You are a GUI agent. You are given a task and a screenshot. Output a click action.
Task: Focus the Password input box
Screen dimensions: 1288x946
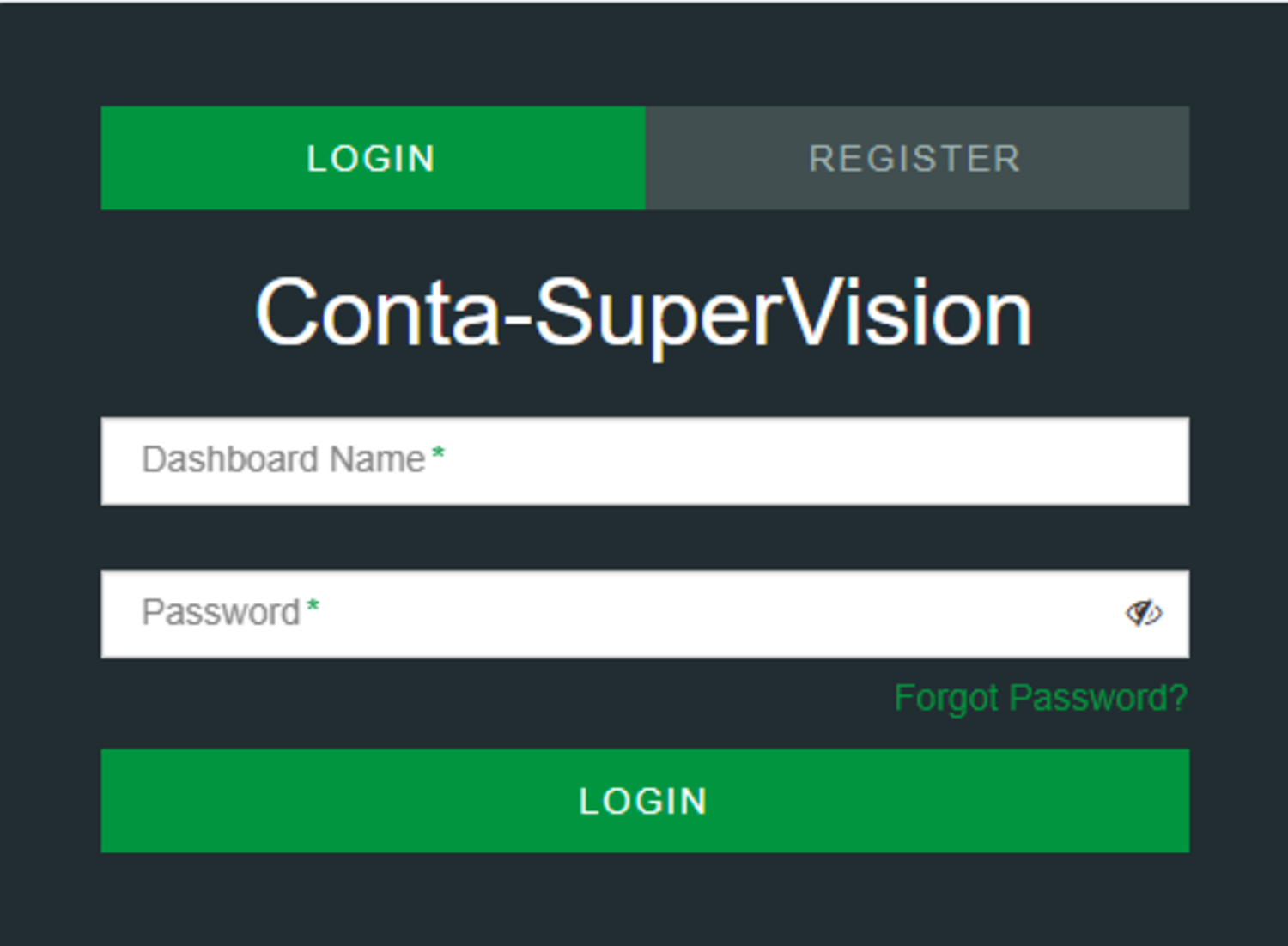pyautogui.click(x=601, y=613)
